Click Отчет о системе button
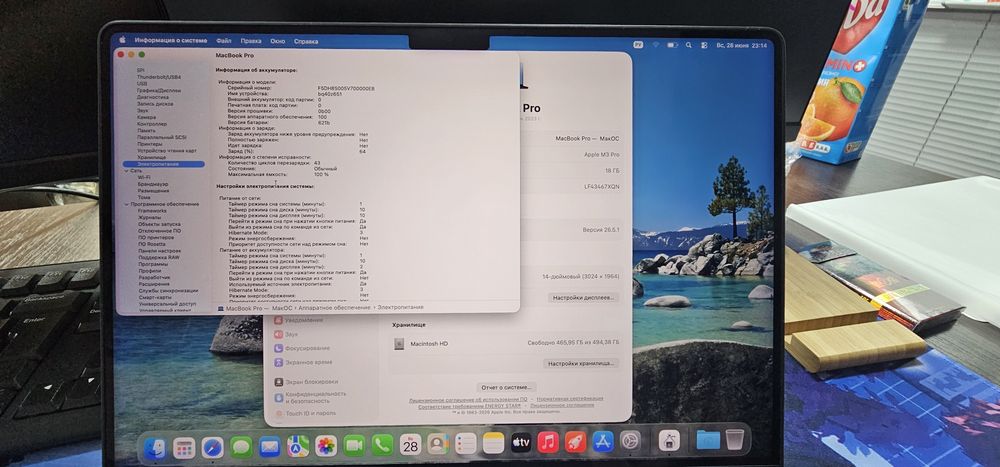The width and height of the screenshot is (1000, 467). point(506,387)
